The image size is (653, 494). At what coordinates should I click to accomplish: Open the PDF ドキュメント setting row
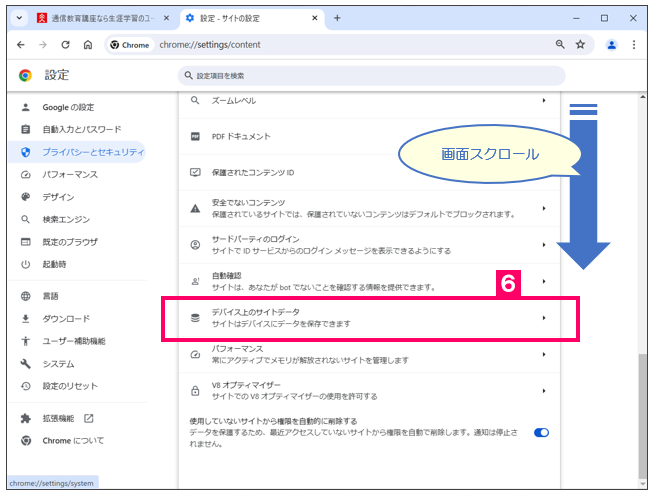pos(369,137)
